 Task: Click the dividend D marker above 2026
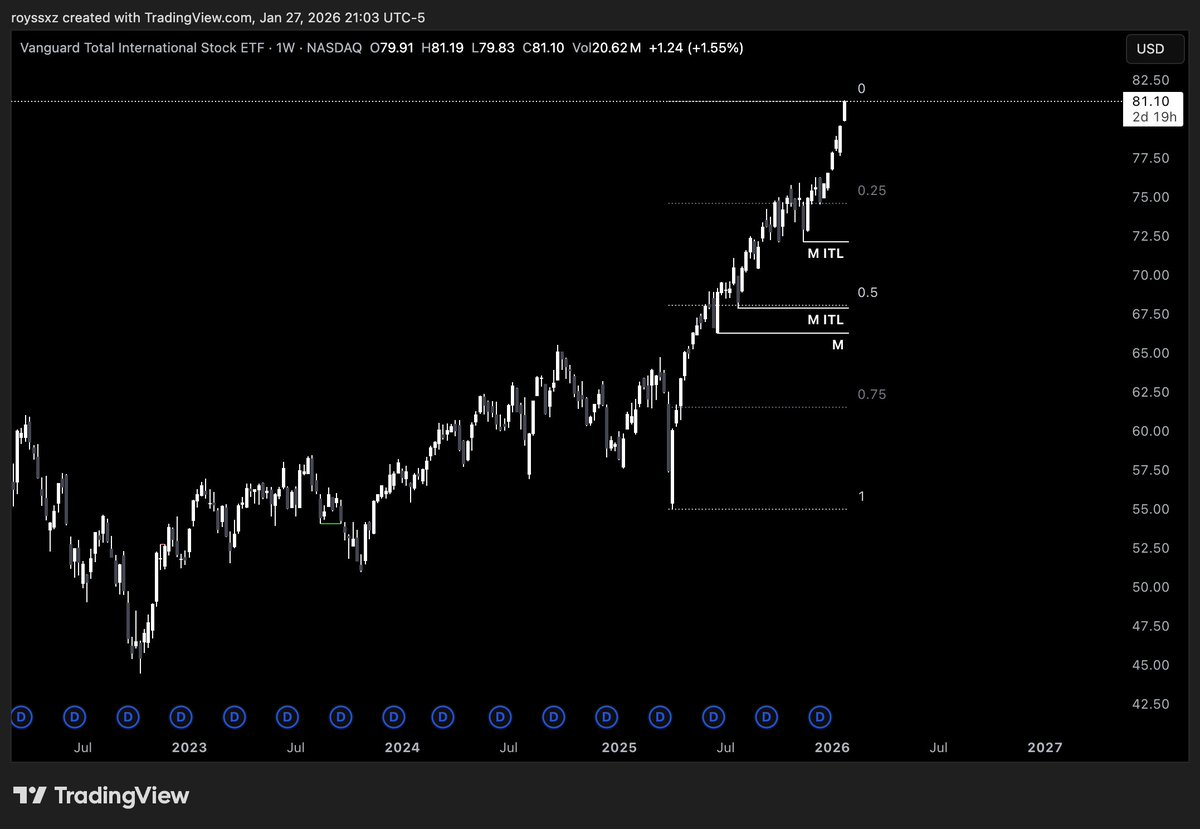(x=820, y=716)
